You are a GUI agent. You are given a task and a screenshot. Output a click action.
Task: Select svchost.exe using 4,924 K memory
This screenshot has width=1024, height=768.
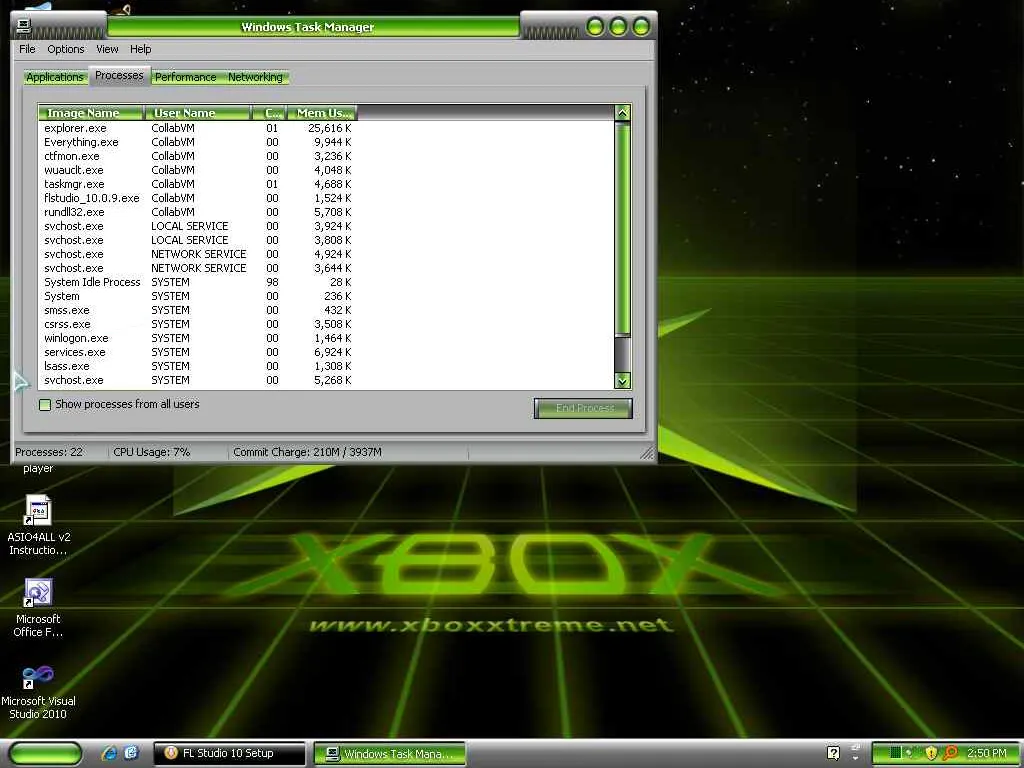pos(198,254)
